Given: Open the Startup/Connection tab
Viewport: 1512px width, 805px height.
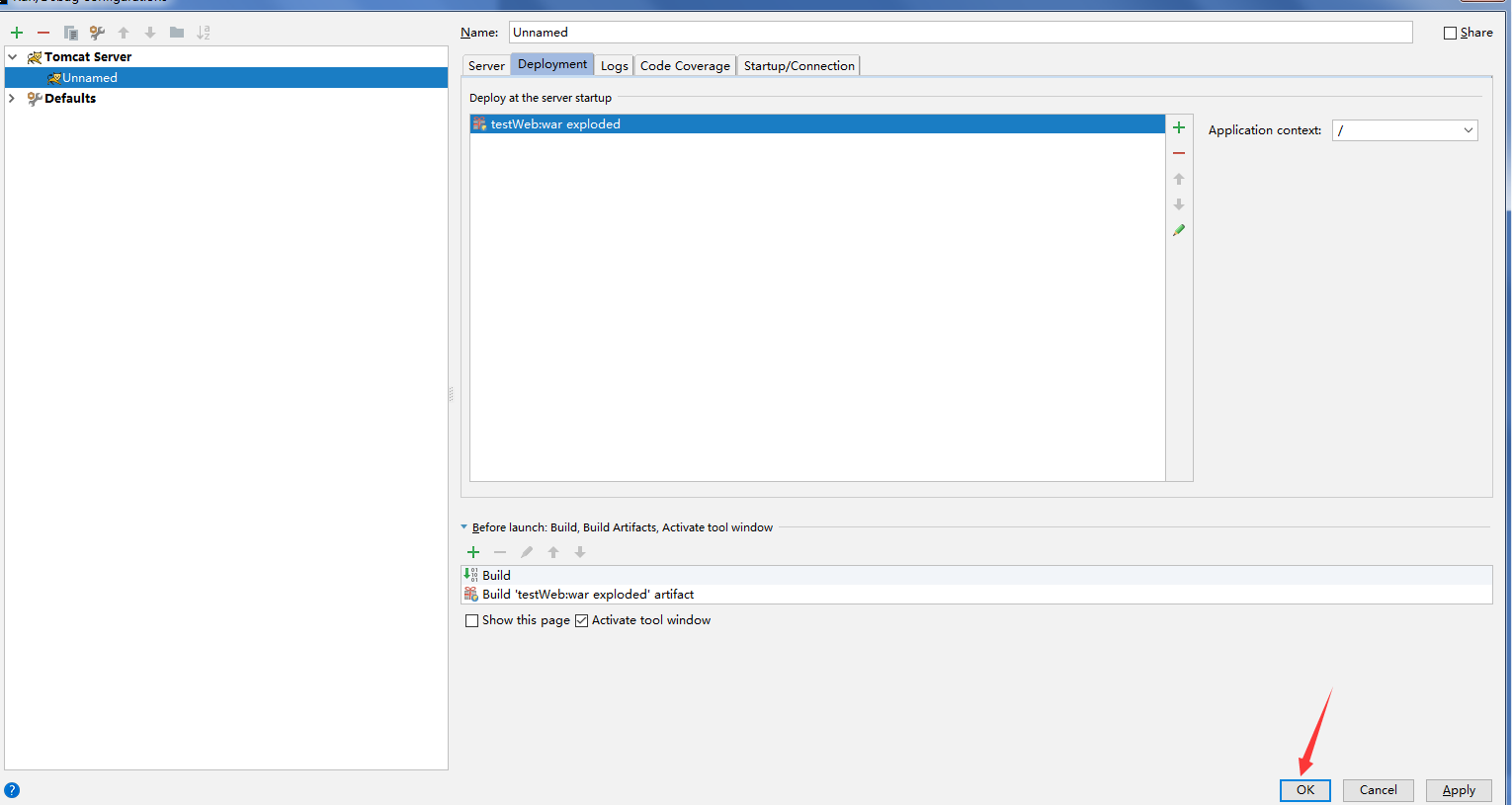Looking at the screenshot, I should click(799, 66).
